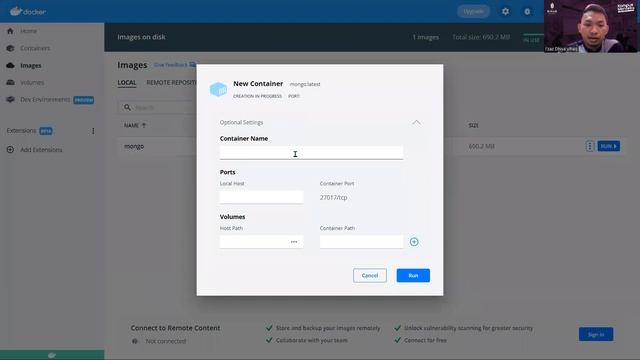Click the Images cloud icon
640x360 pixels.
click(x=11, y=65)
